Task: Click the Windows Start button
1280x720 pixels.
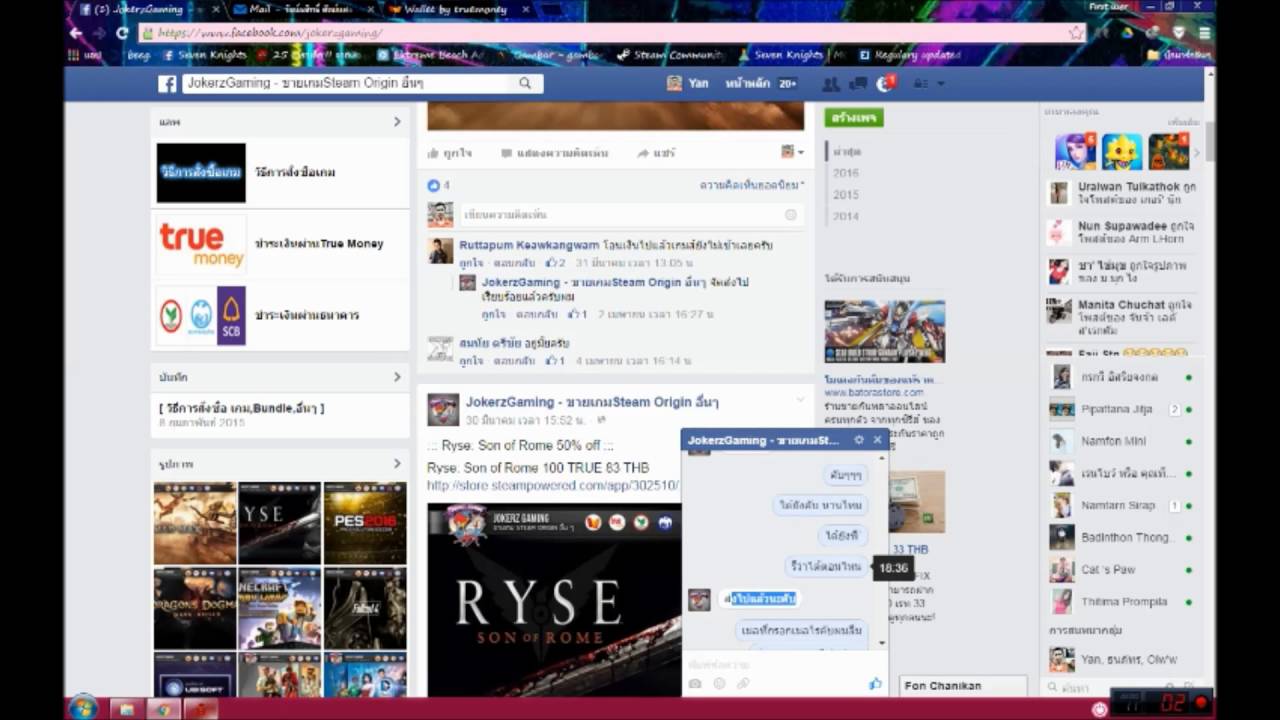Action: tap(84, 708)
